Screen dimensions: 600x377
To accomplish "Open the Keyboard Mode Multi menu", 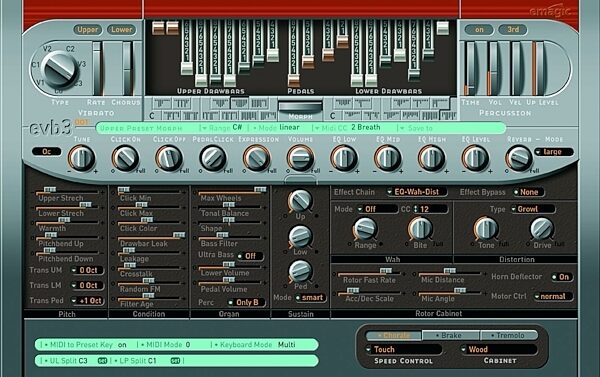I will point(255,345).
